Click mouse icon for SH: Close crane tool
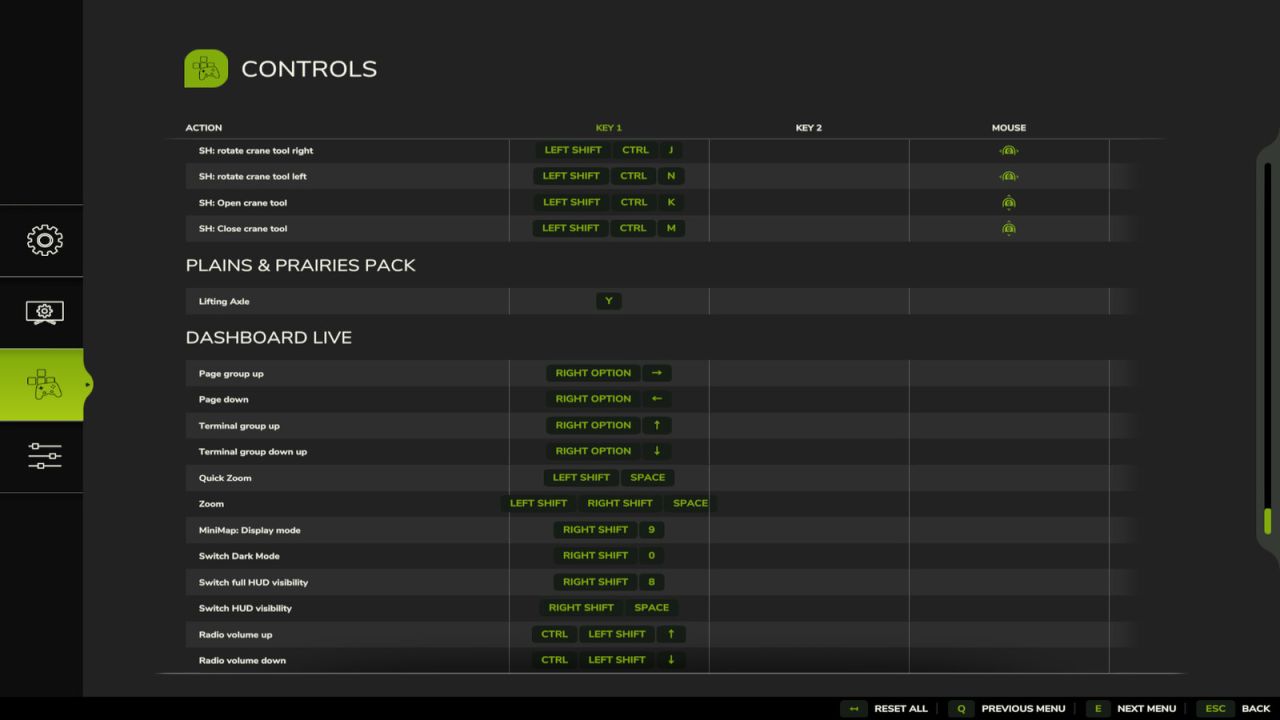Screen dimensions: 1280x720 1008,228
